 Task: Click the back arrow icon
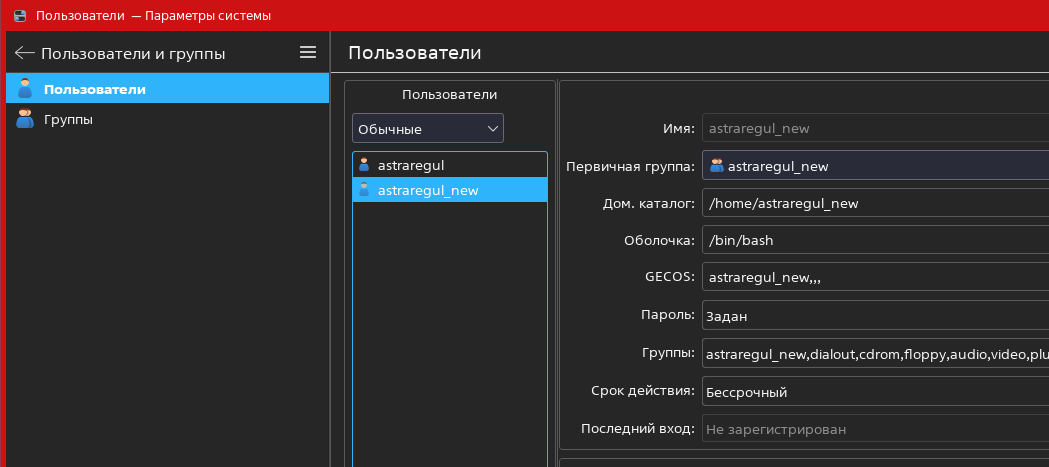(25, 53)
